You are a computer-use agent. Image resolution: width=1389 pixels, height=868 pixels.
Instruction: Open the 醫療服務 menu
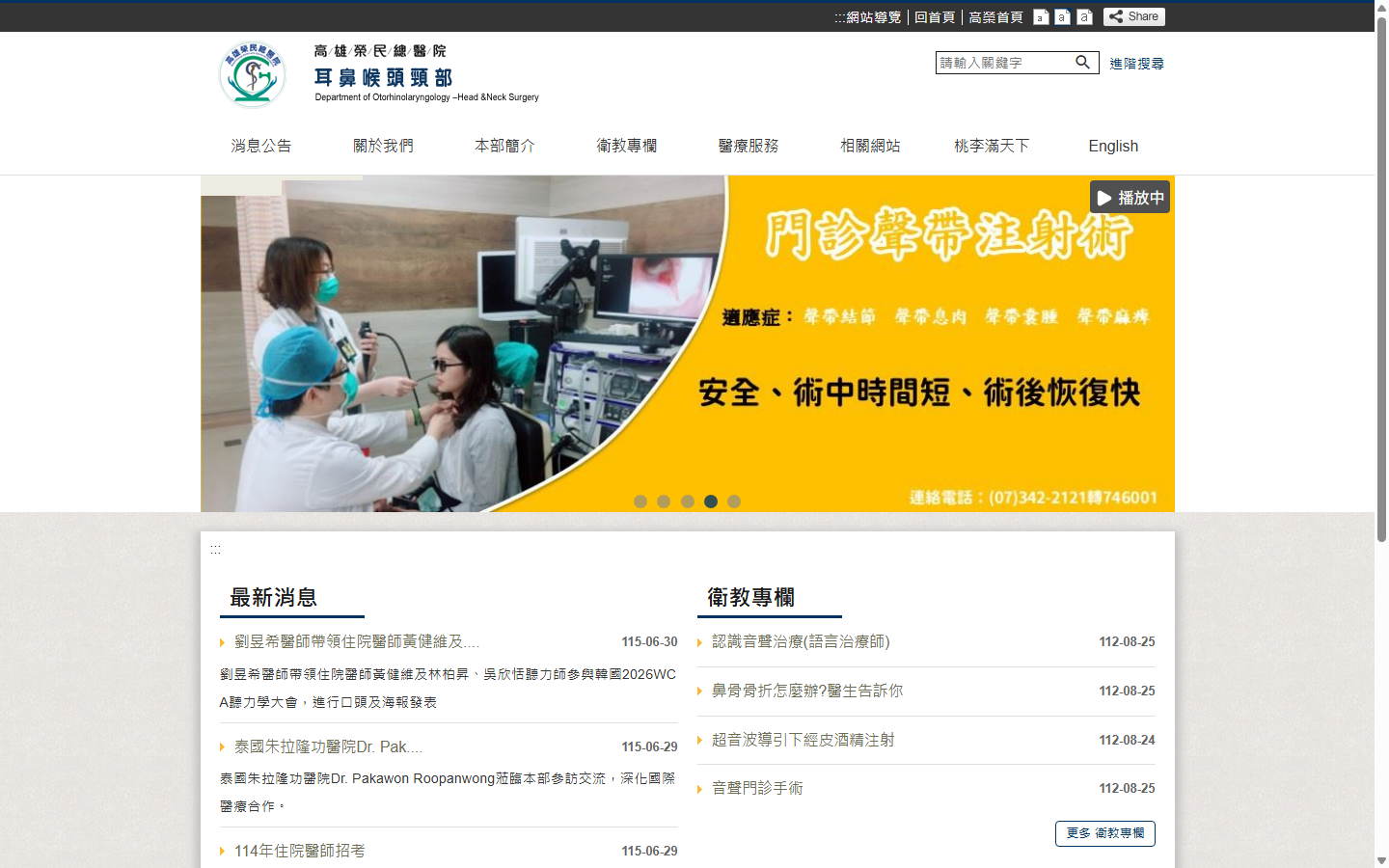coord(749,146)
